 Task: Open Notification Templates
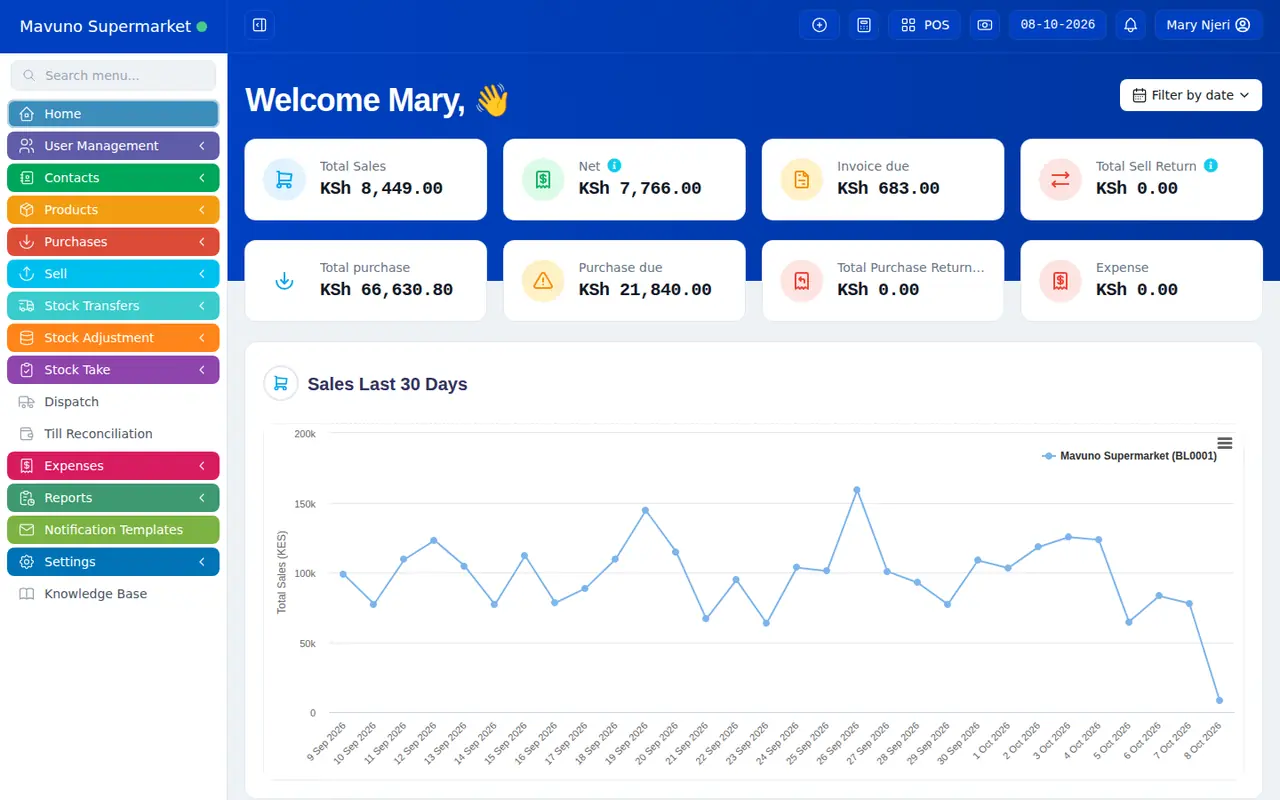113,530
